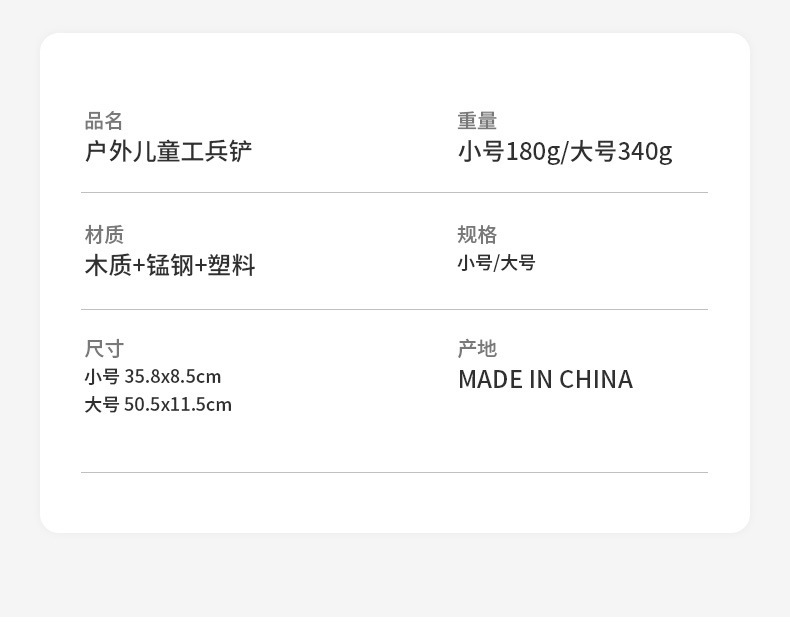
Task: Select small size 35.8x8.5cm line
Action: click(x=153, y=376)
